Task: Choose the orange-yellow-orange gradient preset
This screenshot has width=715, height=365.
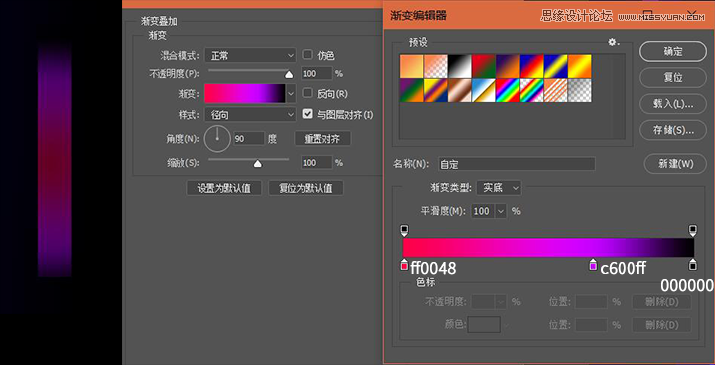Action: pyautogui.click(x=580, y=66)
